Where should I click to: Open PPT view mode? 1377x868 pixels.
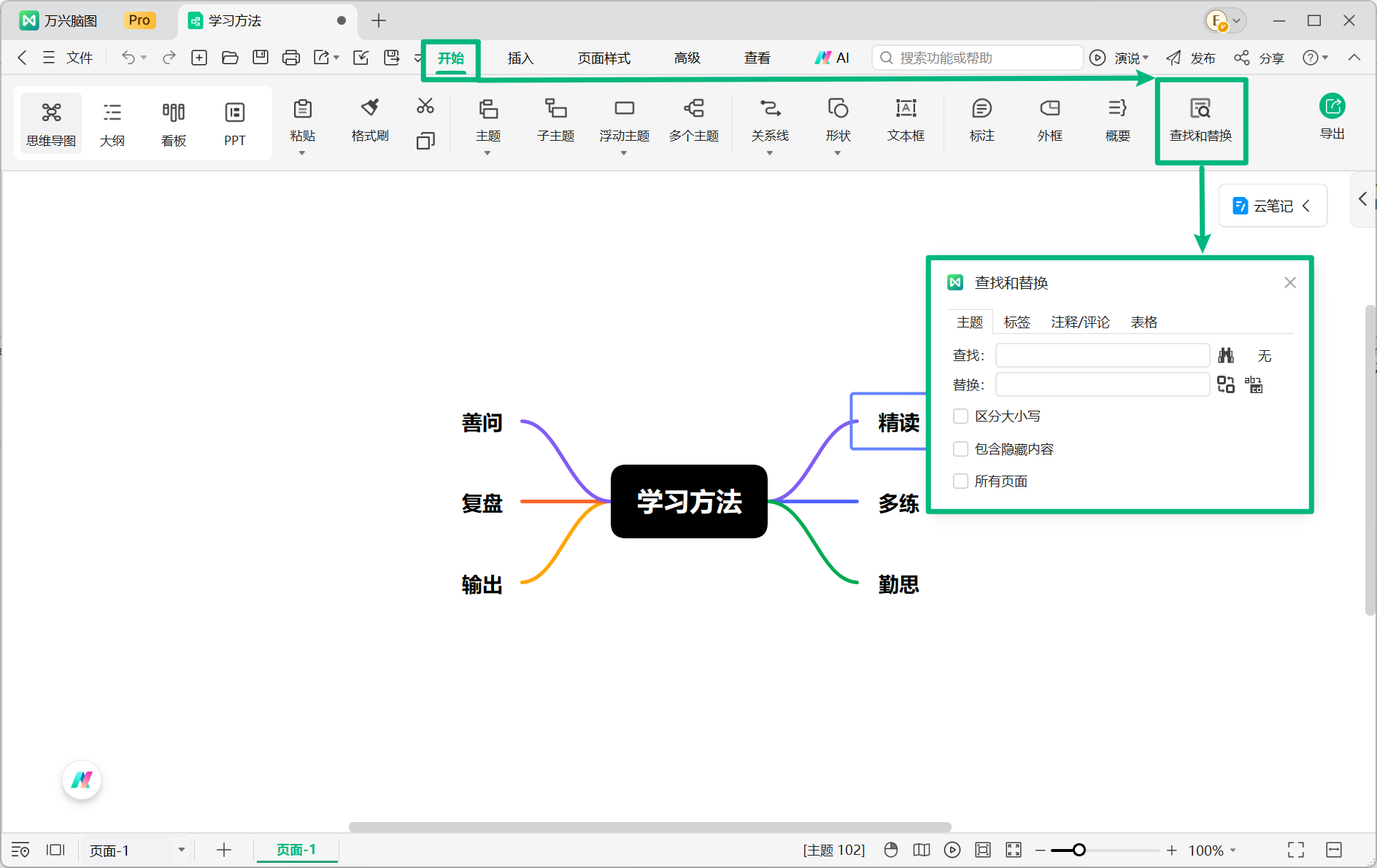pyautogui.click(x=235, y=123)
